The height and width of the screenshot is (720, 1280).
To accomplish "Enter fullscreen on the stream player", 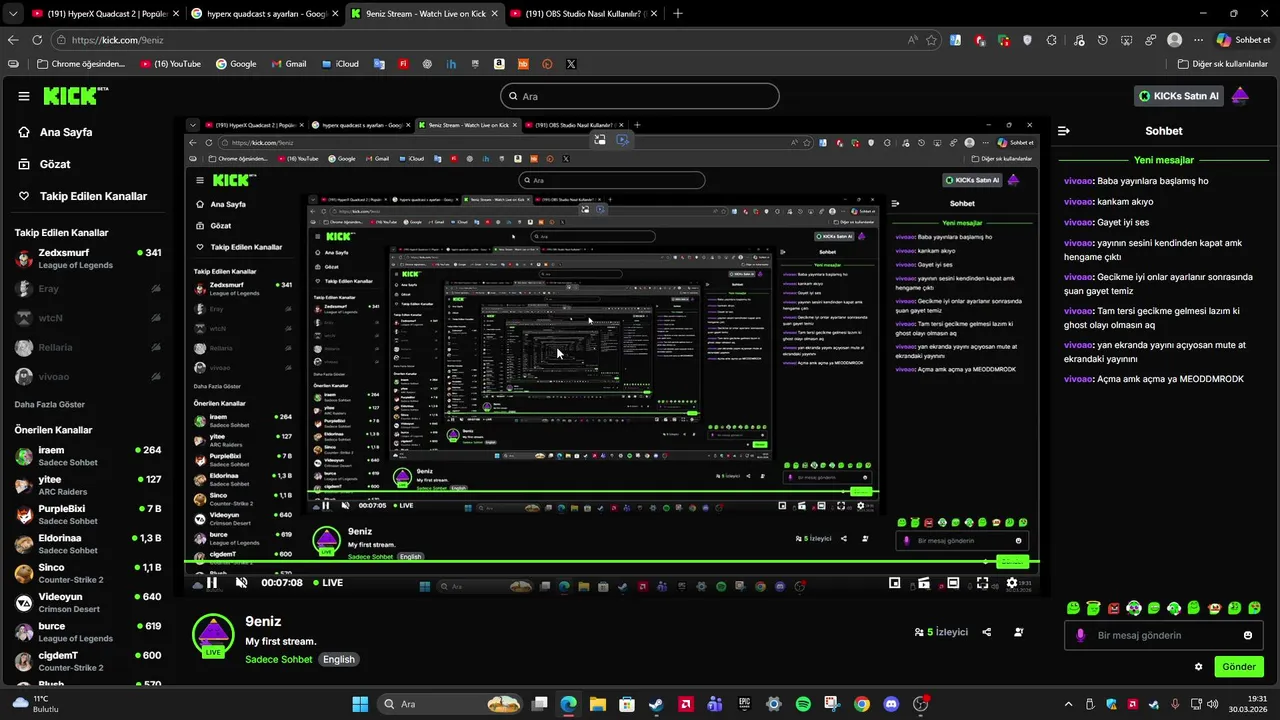I will click(x=983, y=583).
